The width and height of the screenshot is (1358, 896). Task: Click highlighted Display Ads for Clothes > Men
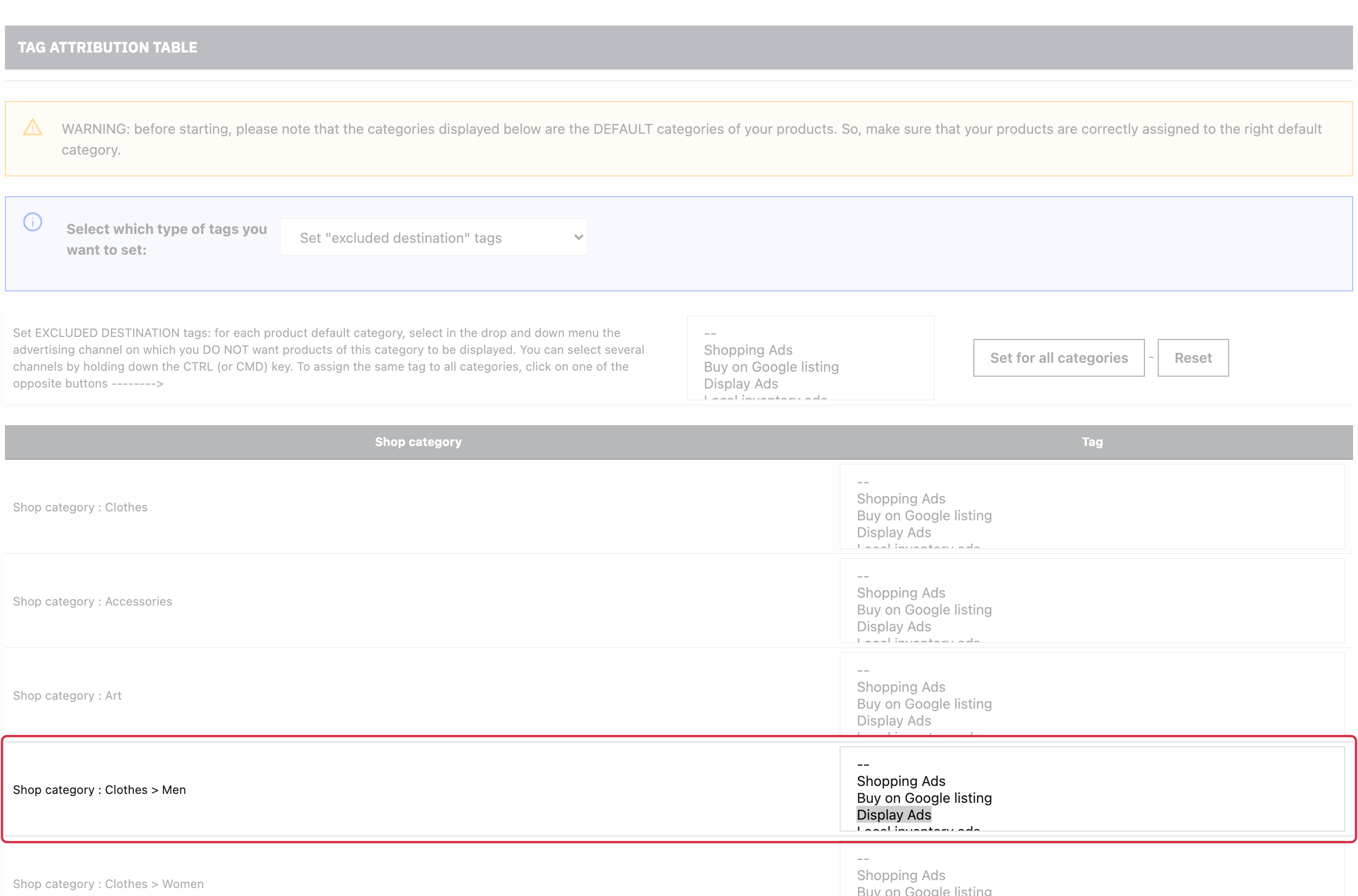(x=894, y=815)
